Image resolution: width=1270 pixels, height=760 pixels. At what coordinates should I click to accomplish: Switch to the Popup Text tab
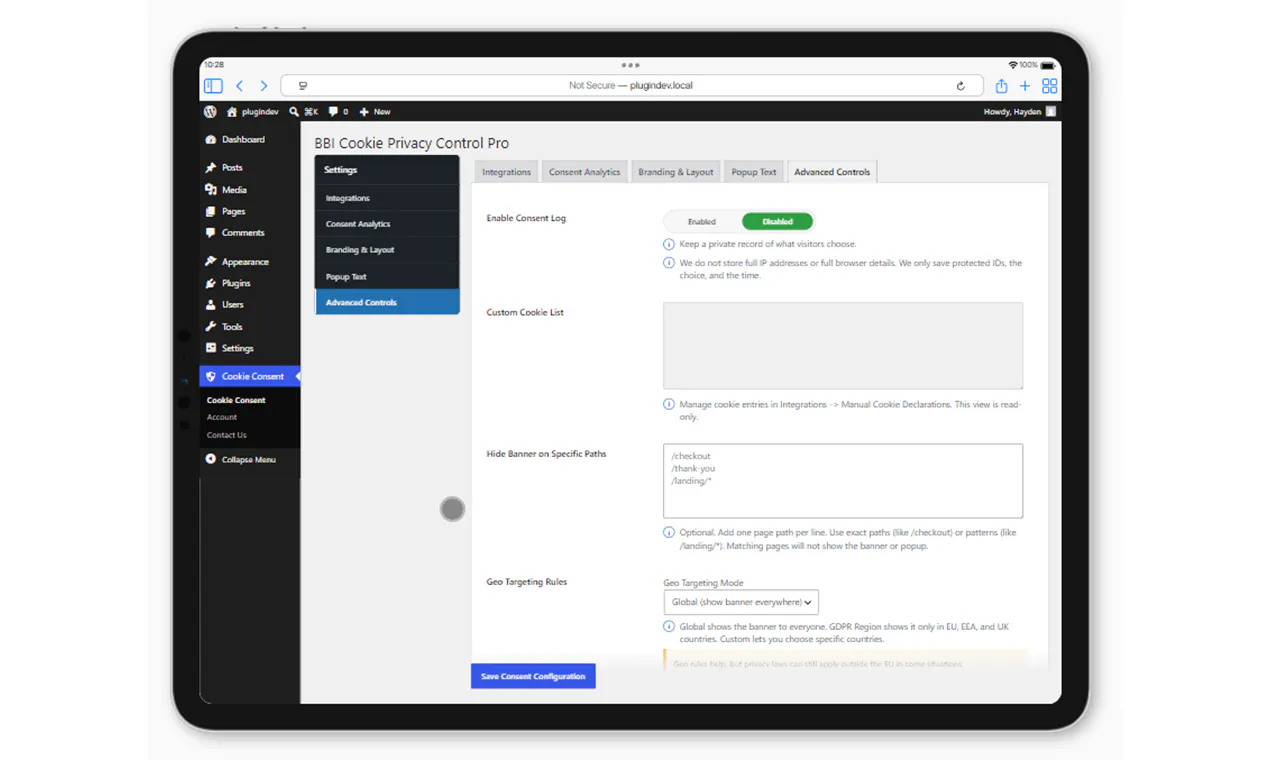(754, 172)
